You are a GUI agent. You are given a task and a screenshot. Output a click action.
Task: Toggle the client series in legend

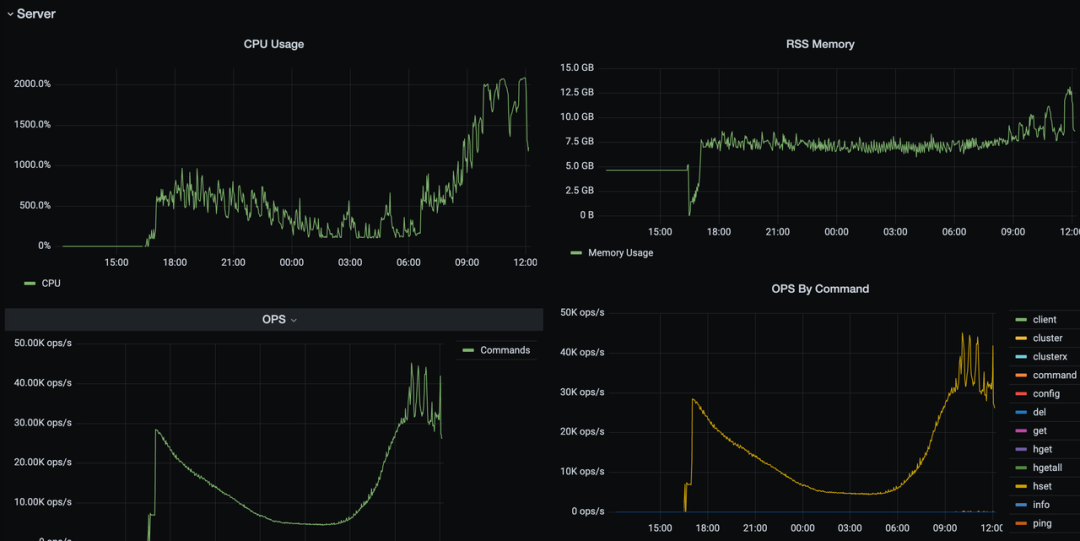pos(1044,320)
